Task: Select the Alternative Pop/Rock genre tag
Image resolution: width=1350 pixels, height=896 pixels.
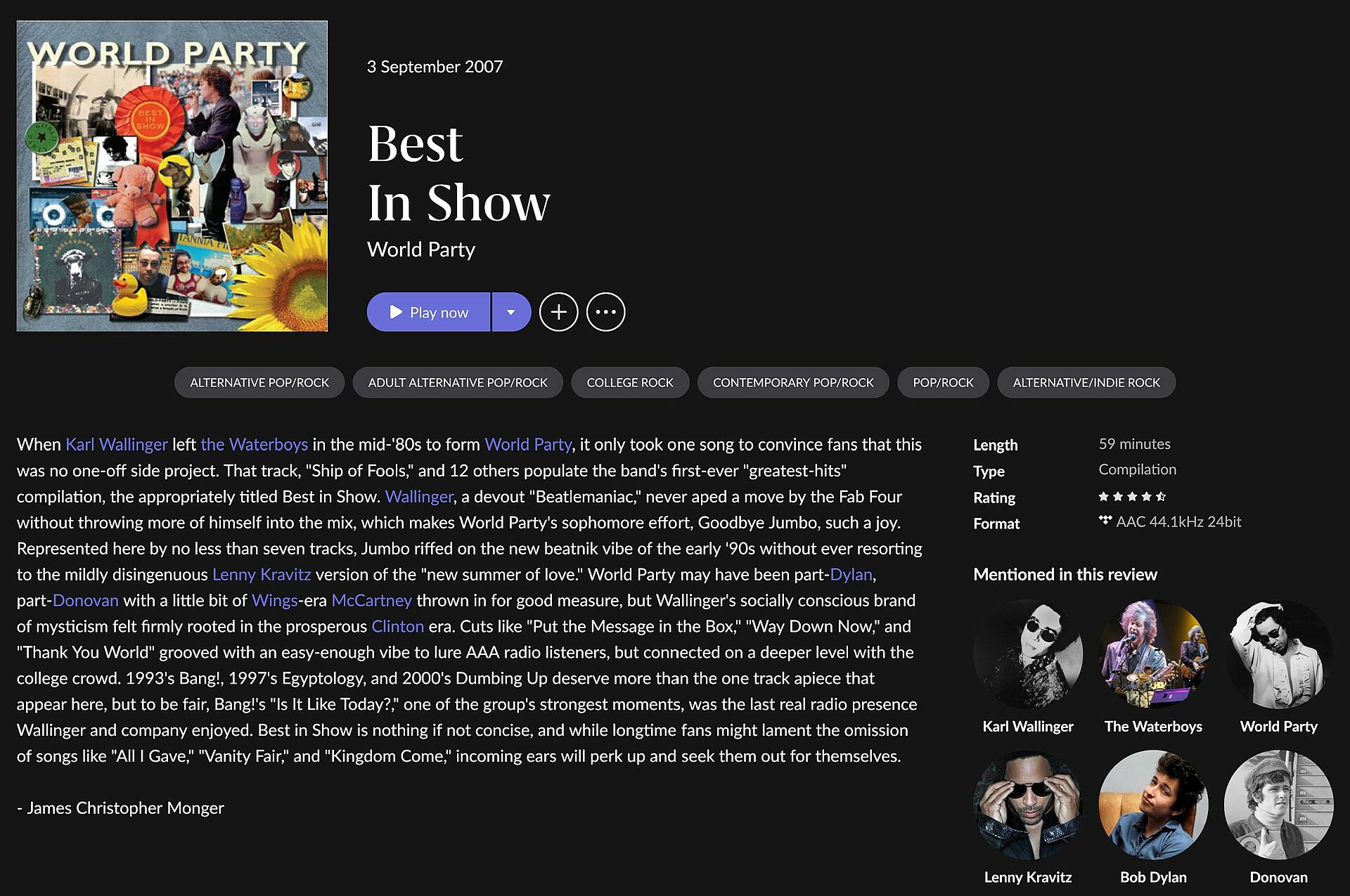Action: 259,382
